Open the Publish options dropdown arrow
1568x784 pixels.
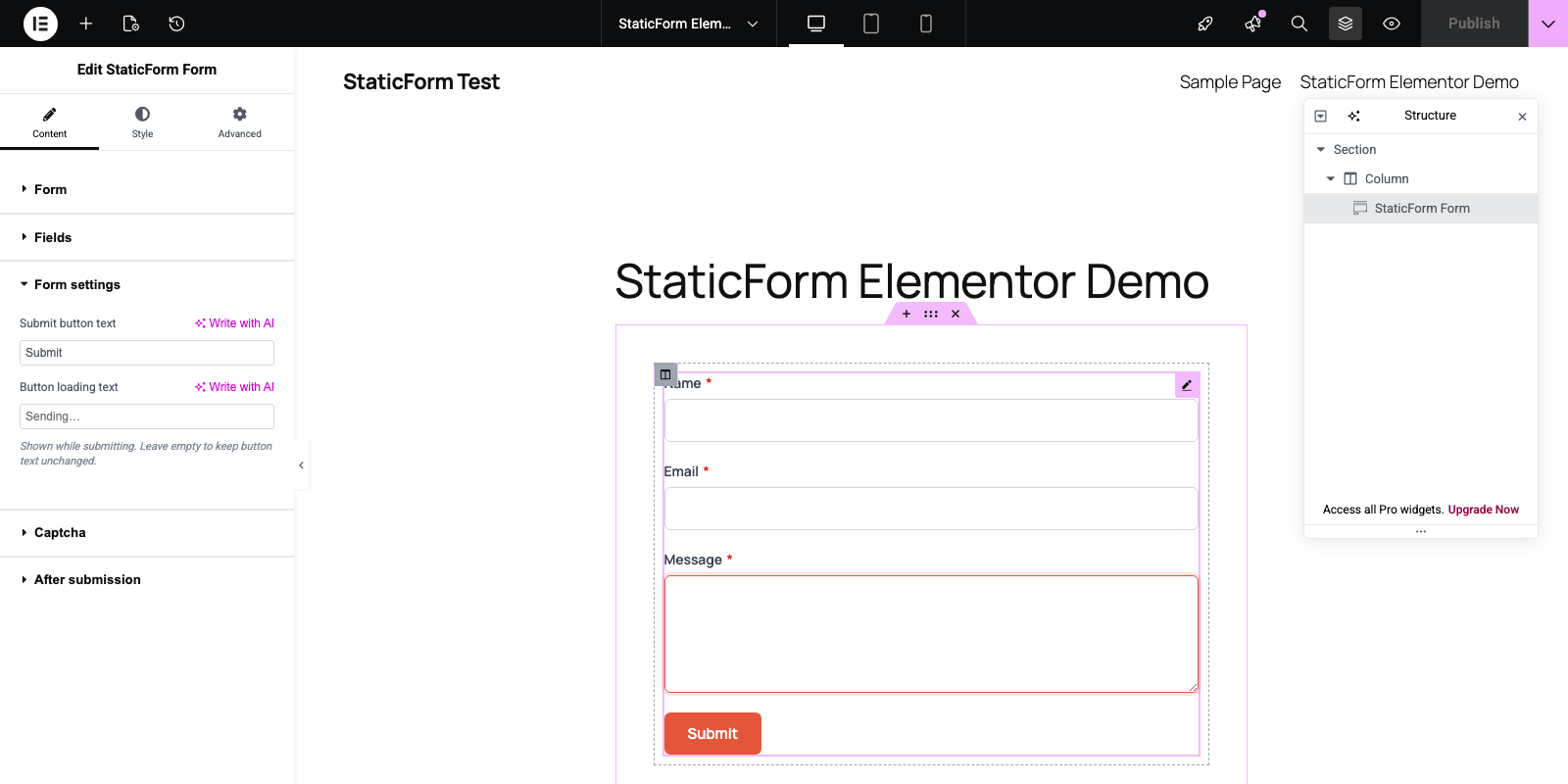(x=1548, y=24)
